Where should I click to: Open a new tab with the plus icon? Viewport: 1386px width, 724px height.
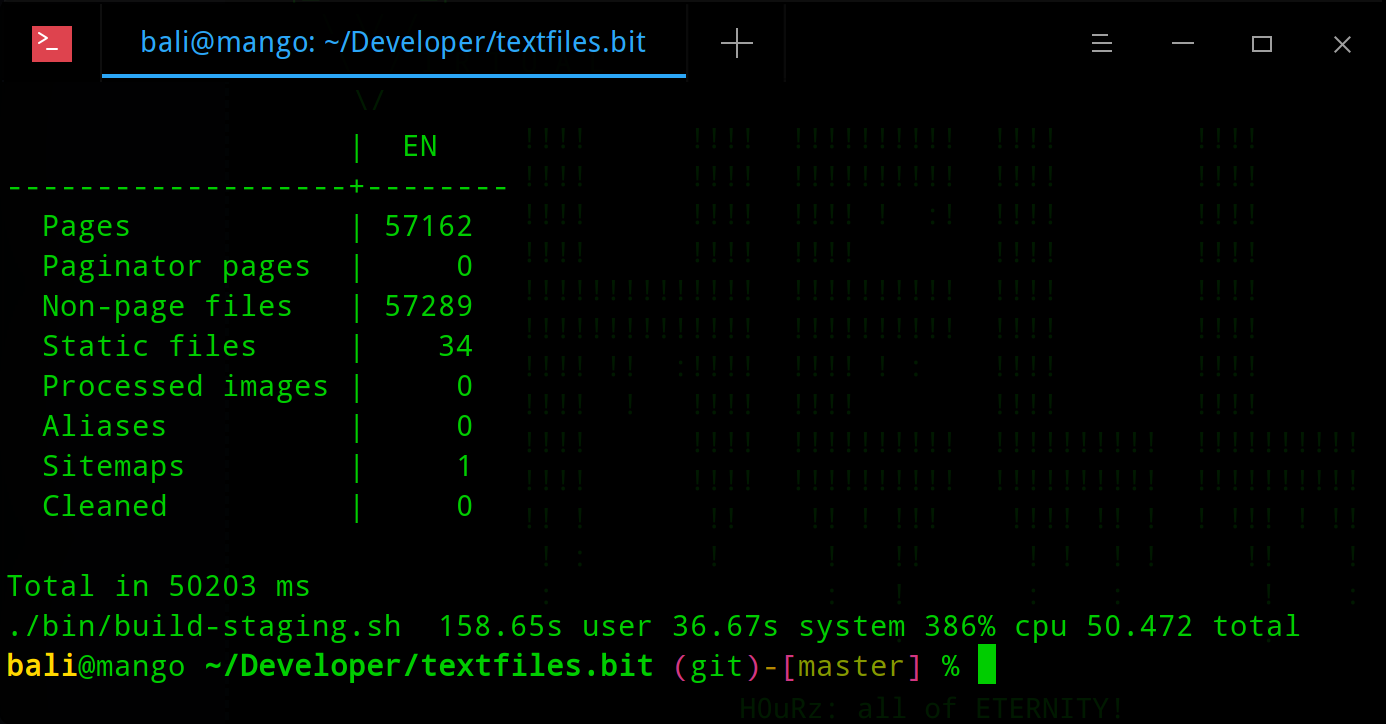736,42
